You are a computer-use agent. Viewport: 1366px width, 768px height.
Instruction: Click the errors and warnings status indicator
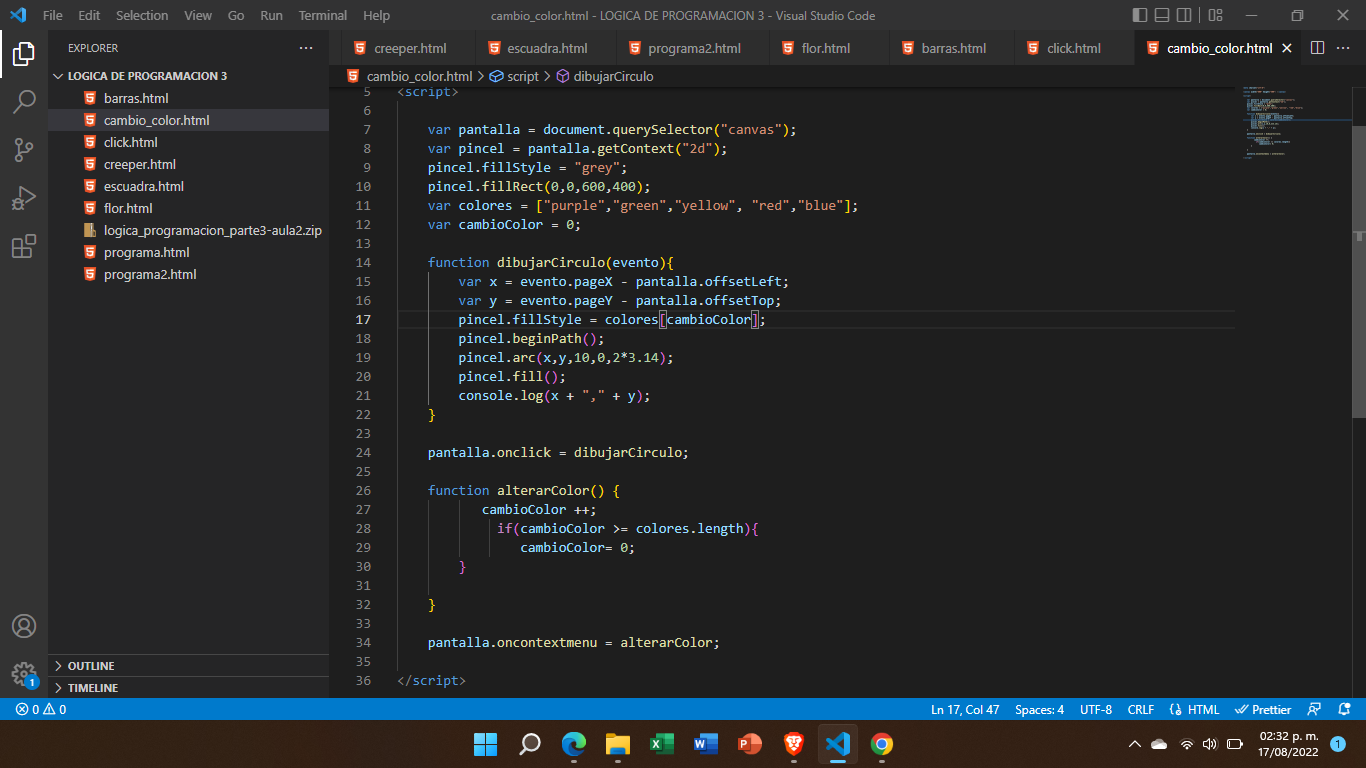click(41, 709)
